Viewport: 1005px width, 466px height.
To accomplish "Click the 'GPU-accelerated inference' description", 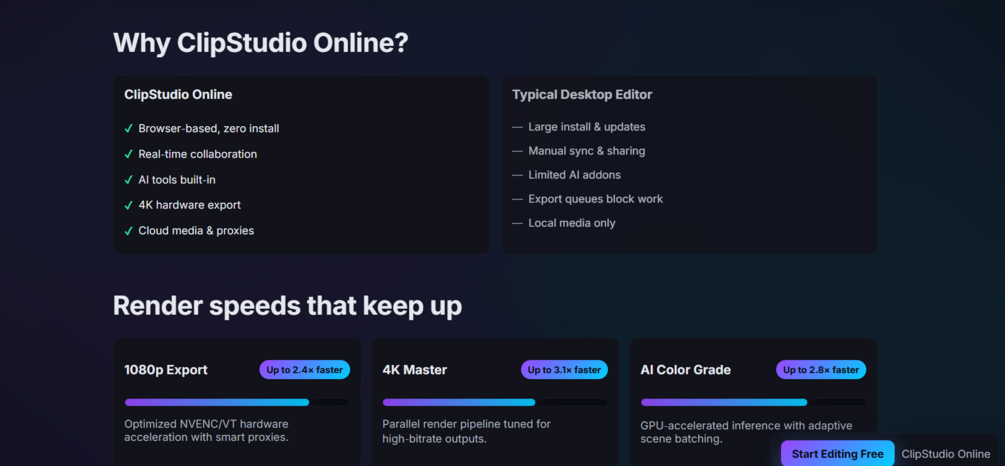I will [746, 433].
